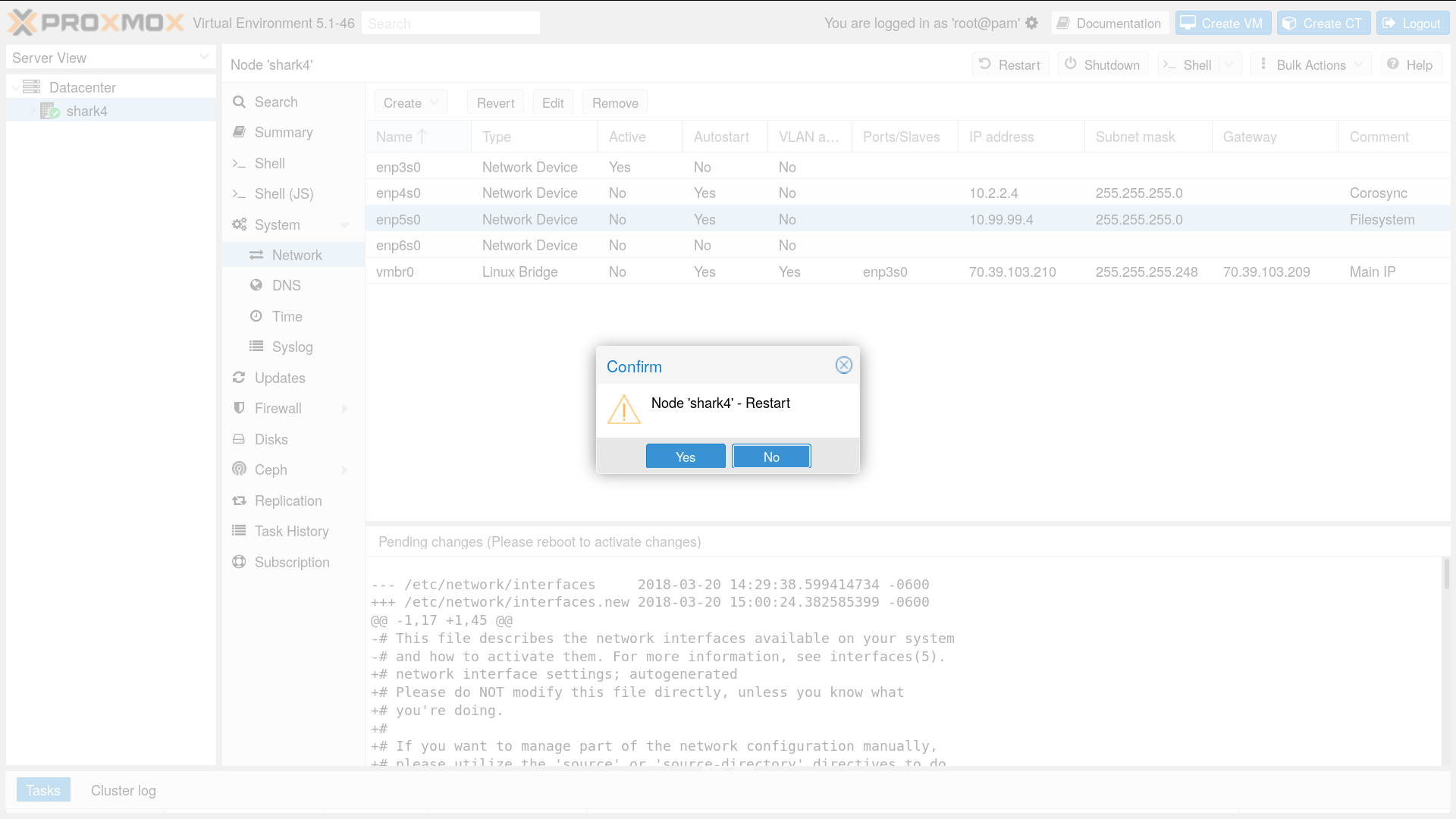
Task: Select the enp6s0 network row
Action: click(x=908, y=245)
